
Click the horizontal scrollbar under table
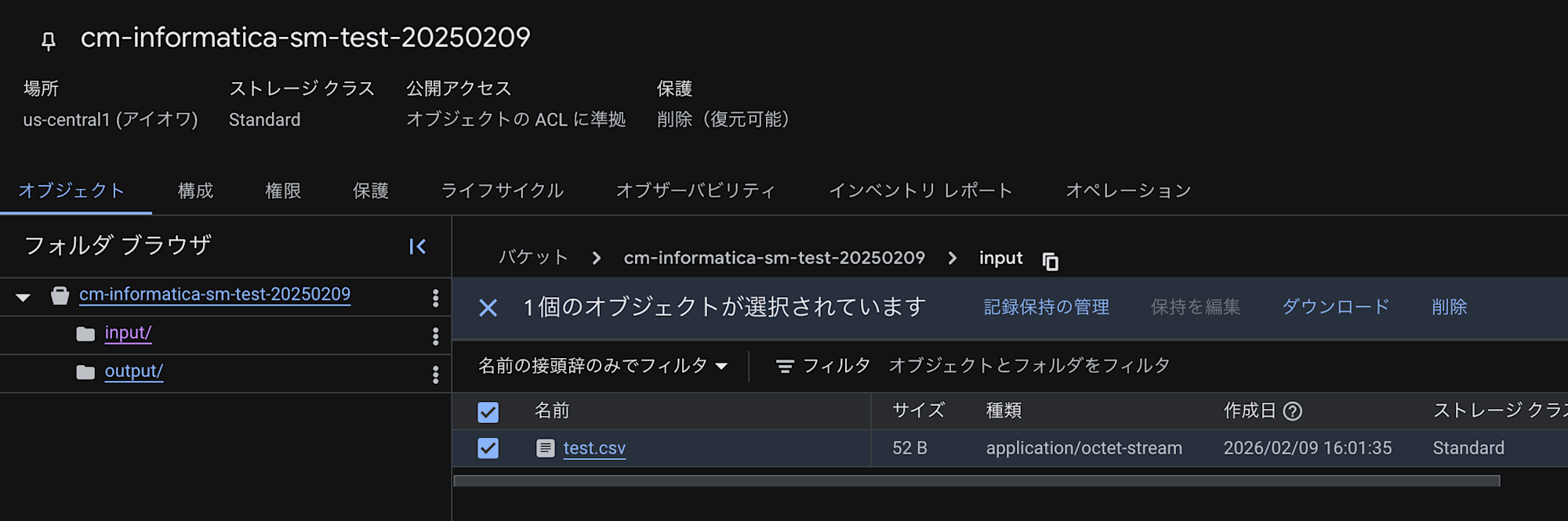tap(977, 481)
